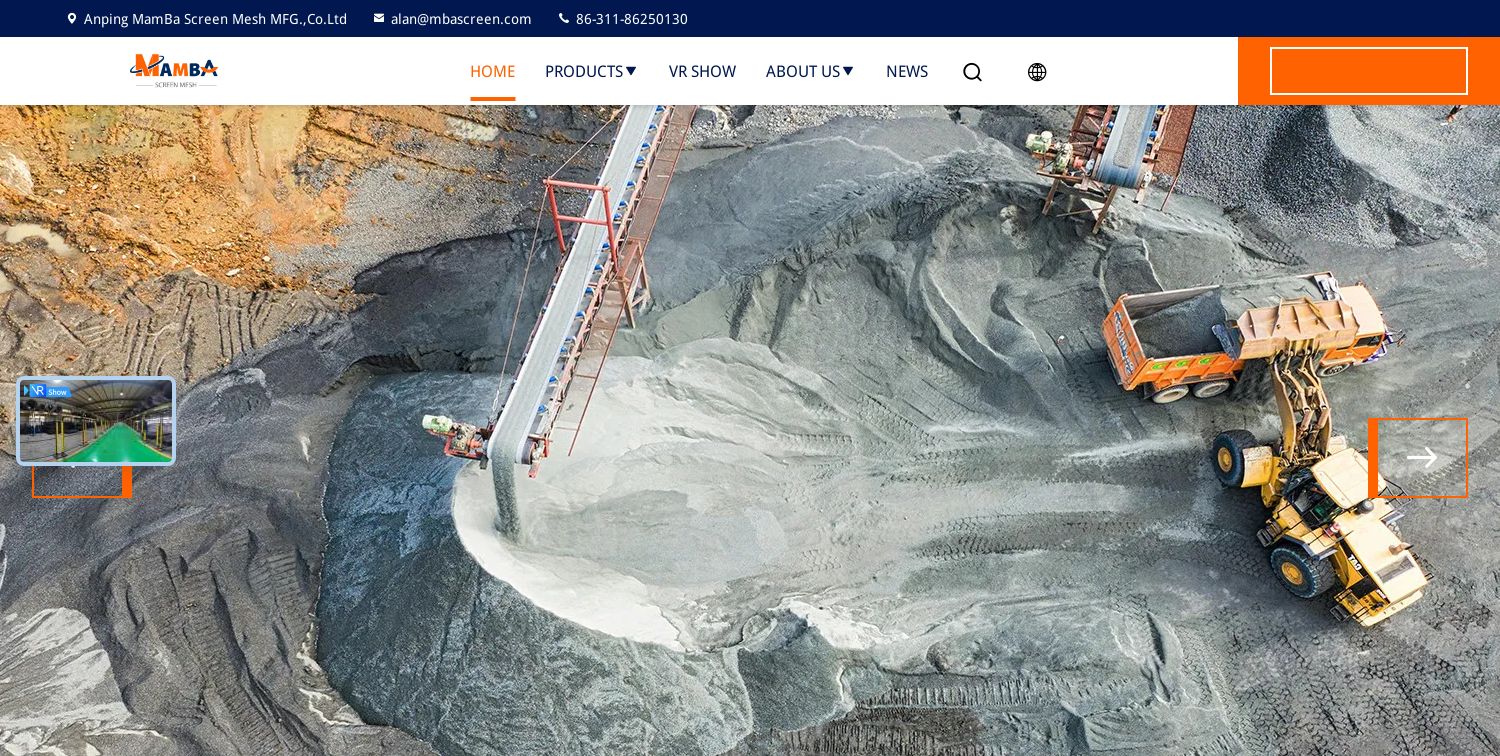The width and height of the screenshot is (1500, 756).
Task: Click the orange outlined button top right
Action: 1368,71
